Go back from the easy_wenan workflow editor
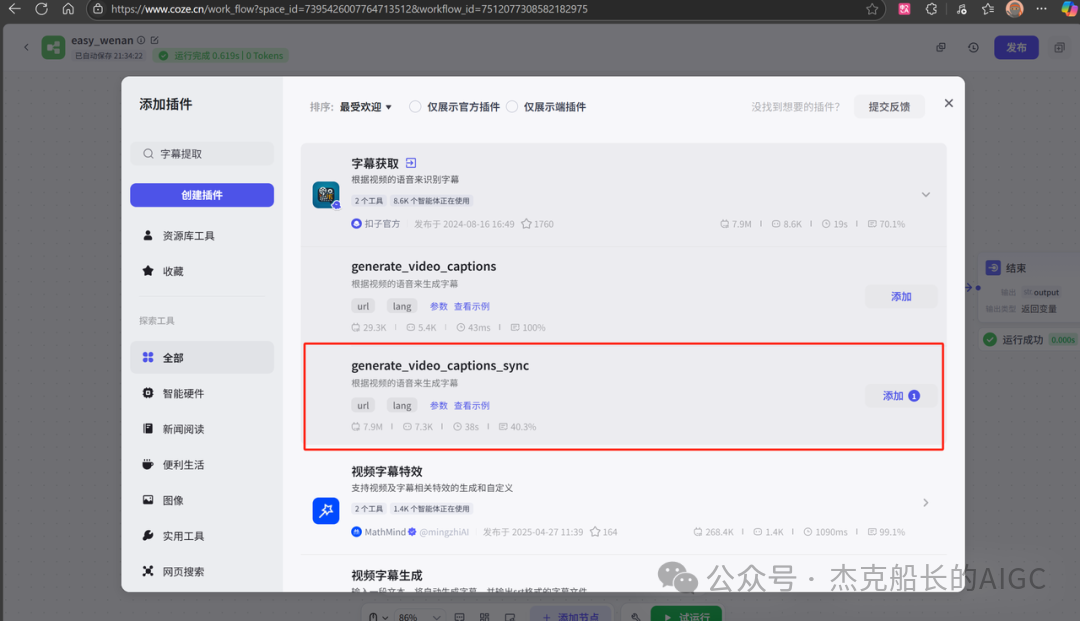The image size is (1080, 621). (x=26, y=48)
